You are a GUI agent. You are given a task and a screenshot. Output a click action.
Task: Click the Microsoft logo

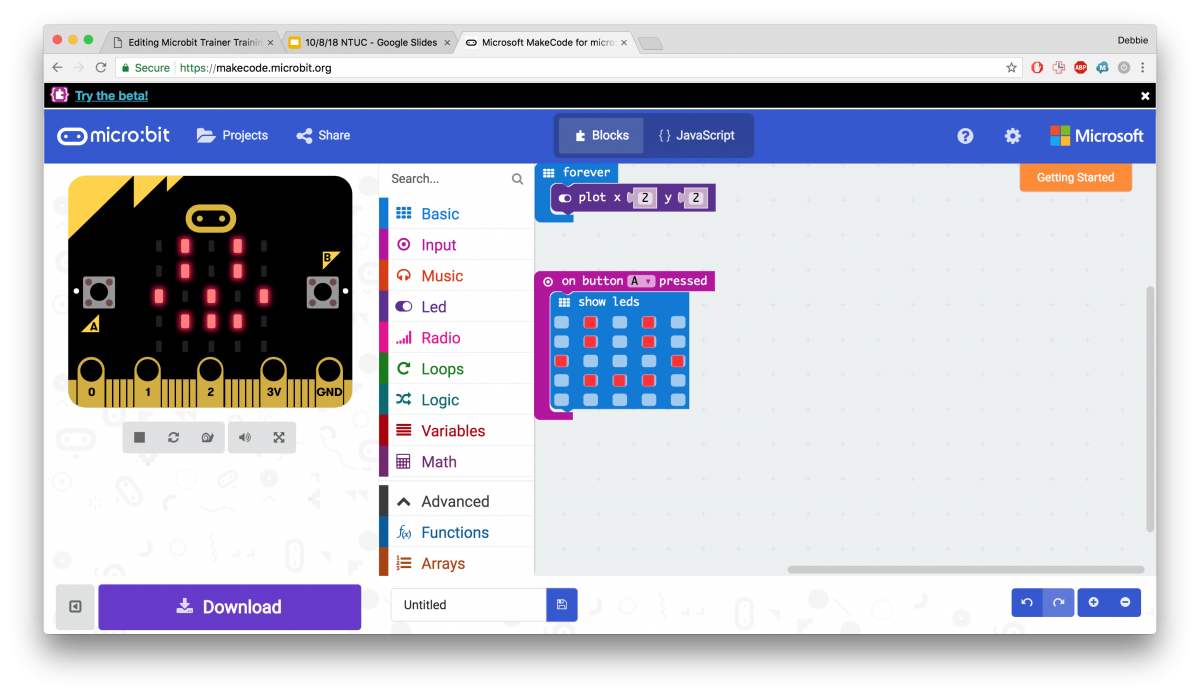1097,136
